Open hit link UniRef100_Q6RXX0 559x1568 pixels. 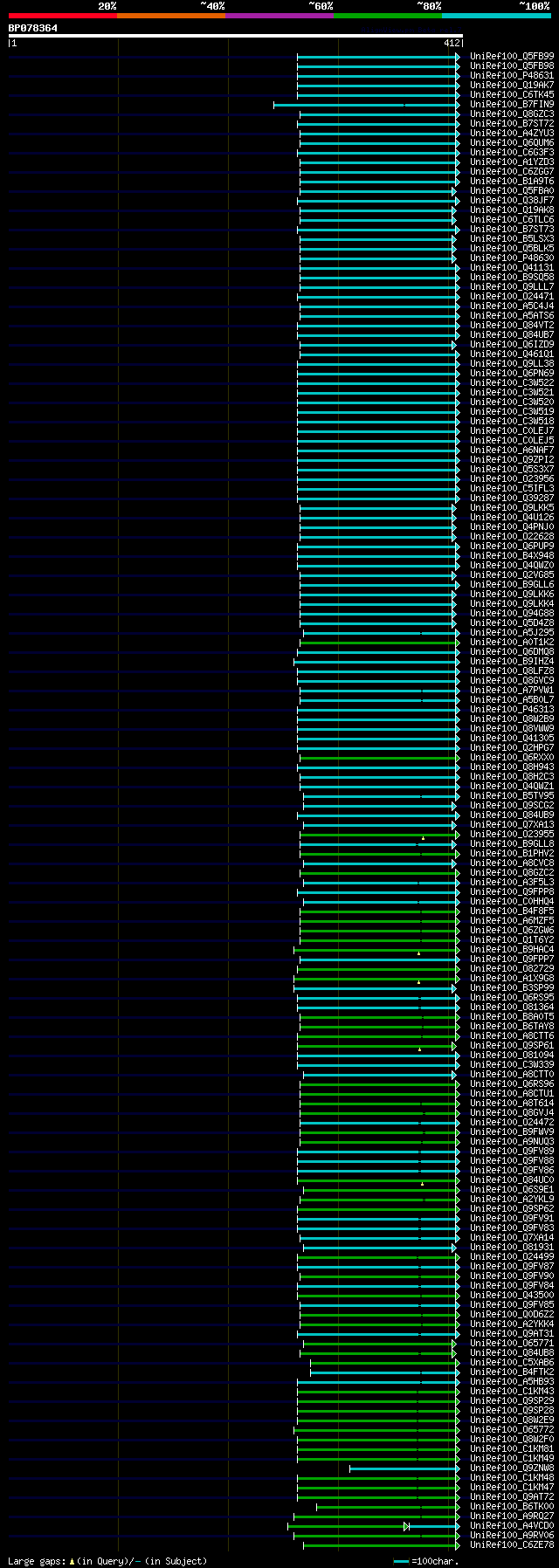point(512,757)
